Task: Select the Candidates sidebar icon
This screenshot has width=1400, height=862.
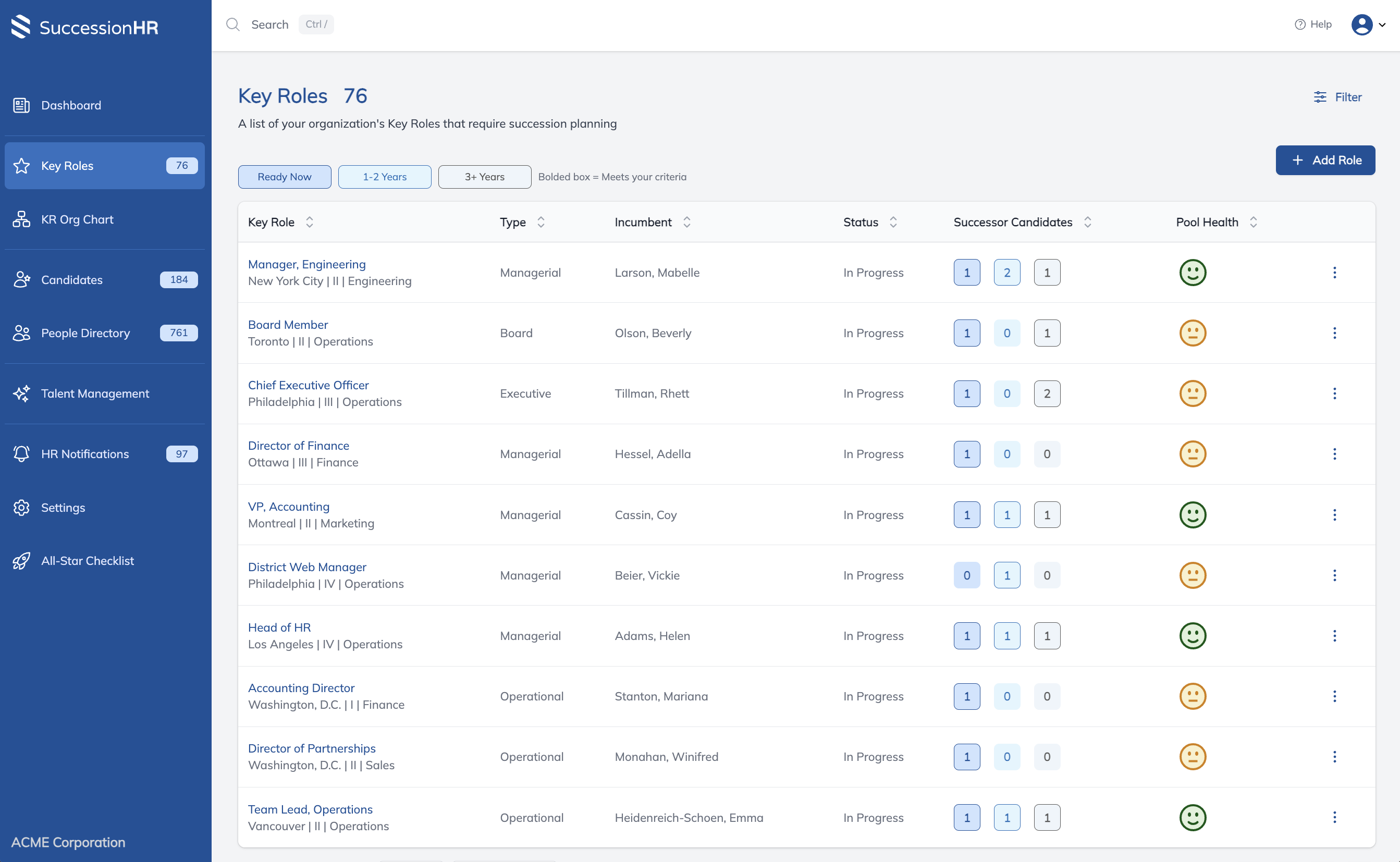Action: [21, 279]
